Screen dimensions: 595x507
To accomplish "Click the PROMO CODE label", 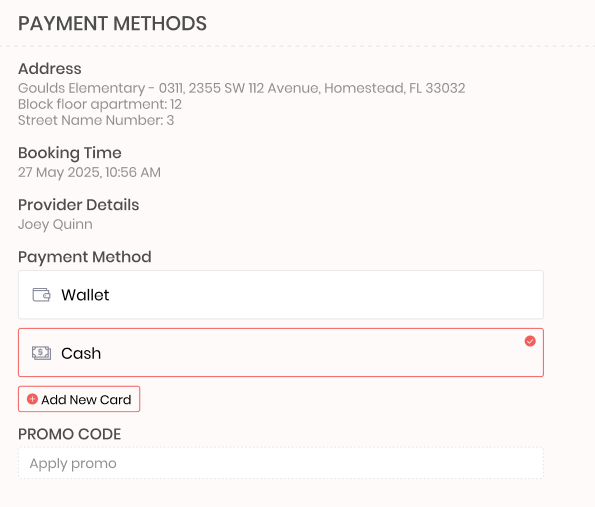I will pyautogui.click(x=69, y=434).
